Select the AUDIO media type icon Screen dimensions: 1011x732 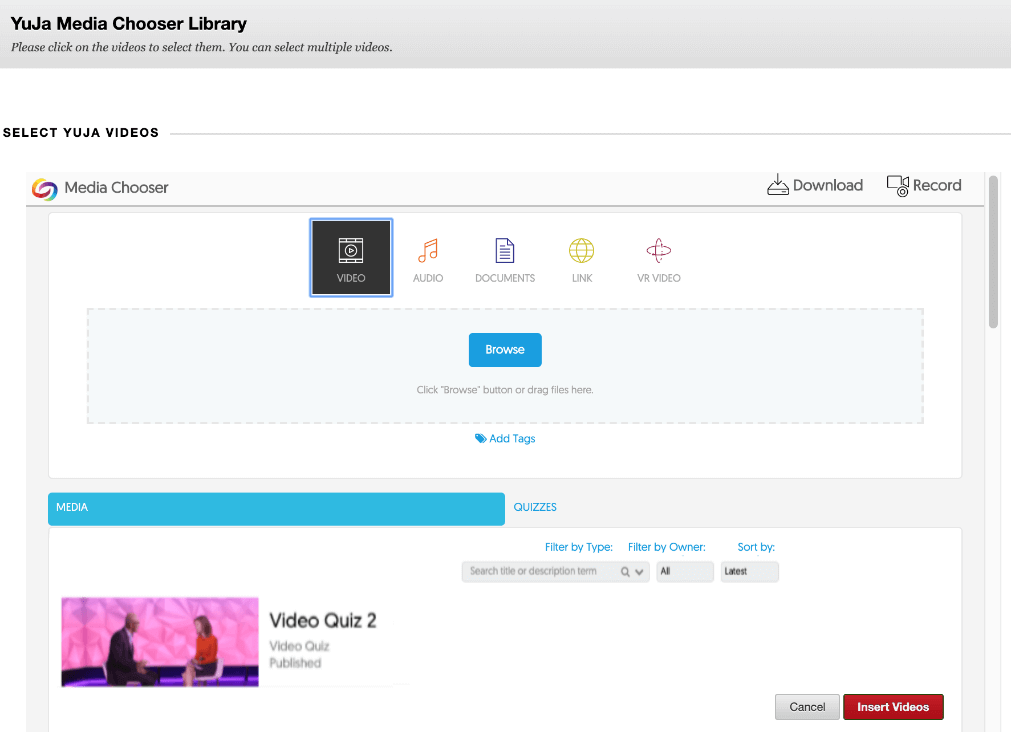click(428, 259)
